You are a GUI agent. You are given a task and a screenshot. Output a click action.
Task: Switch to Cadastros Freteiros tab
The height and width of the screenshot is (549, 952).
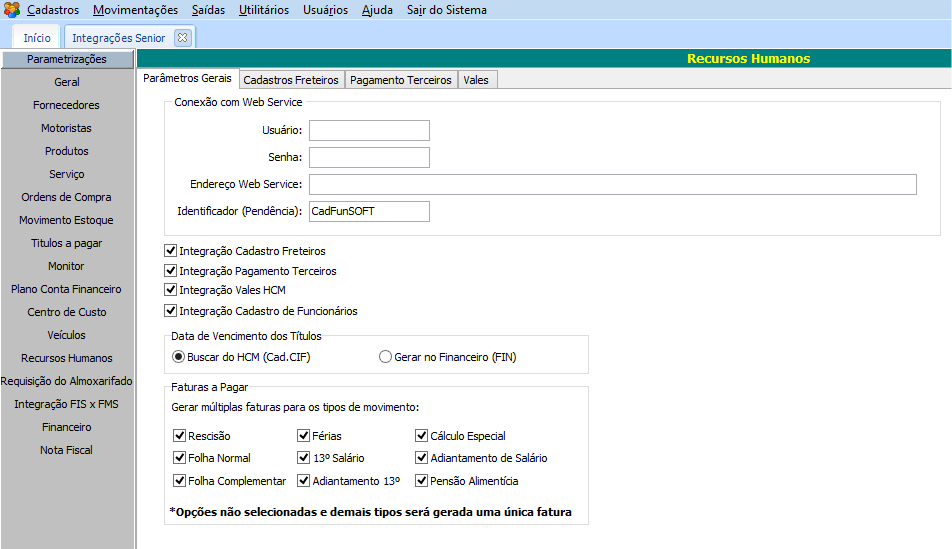(x=291, y=80)
